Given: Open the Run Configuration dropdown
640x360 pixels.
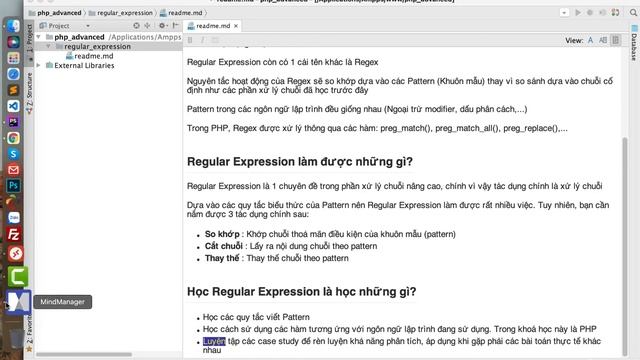Looking at the screenshot, I should pyautogui.click(x=564, y=13).
